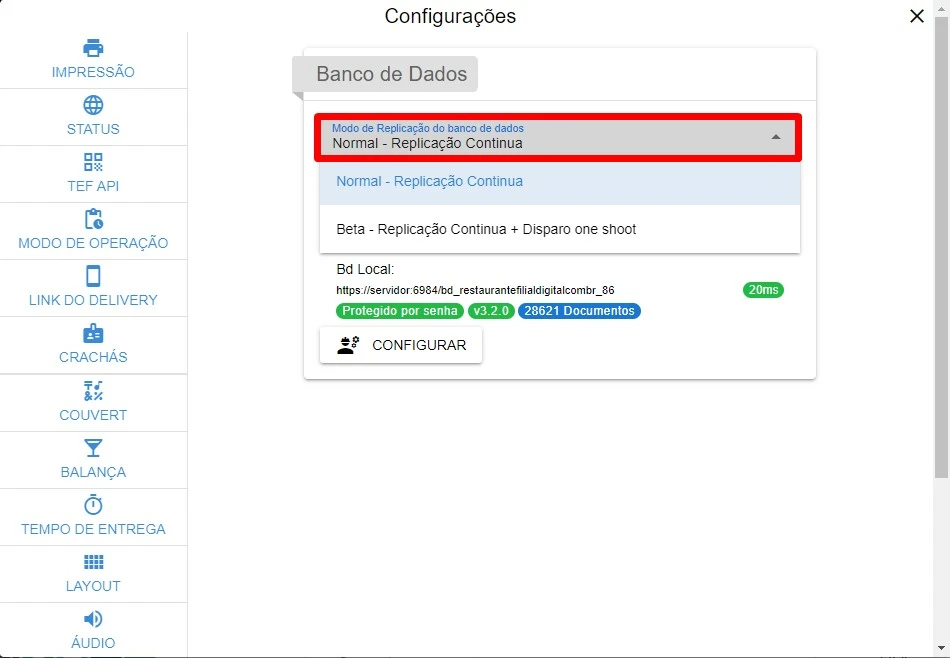The height and width of the screenshot is (658, 950).
Task: Click the Balança cocktail glass icon
Action: (93, 448)
